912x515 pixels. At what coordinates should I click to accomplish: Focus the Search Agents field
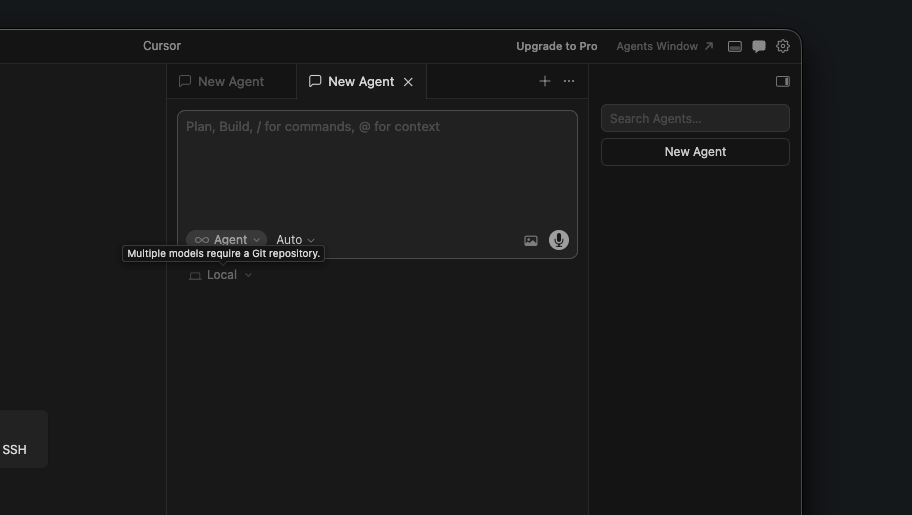695,118
